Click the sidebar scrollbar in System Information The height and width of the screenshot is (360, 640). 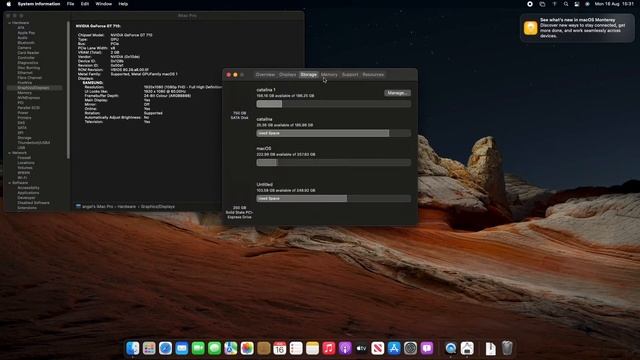click(x=68, y=90)
